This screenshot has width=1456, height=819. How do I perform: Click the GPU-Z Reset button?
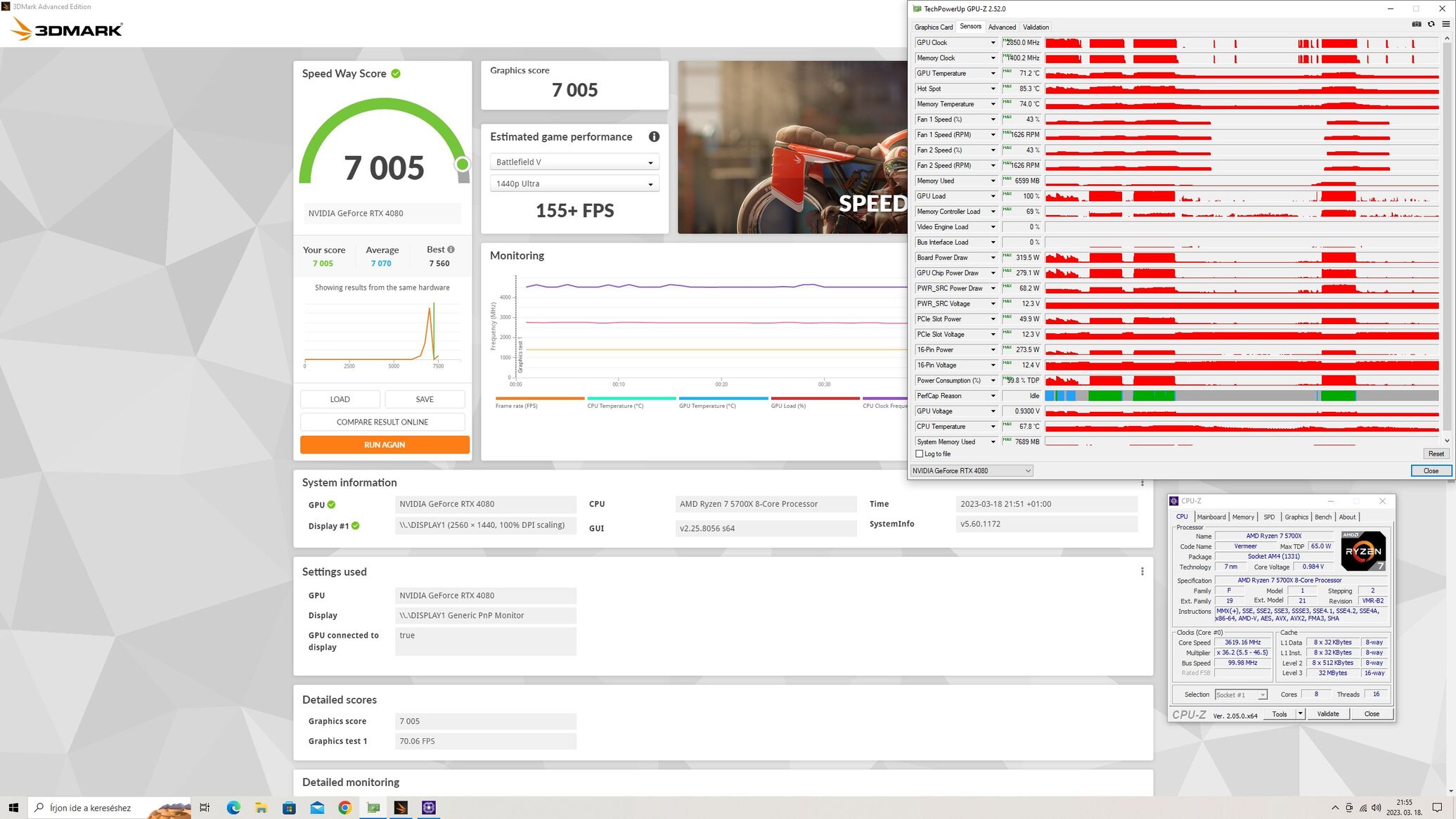tap(1436, 454)
